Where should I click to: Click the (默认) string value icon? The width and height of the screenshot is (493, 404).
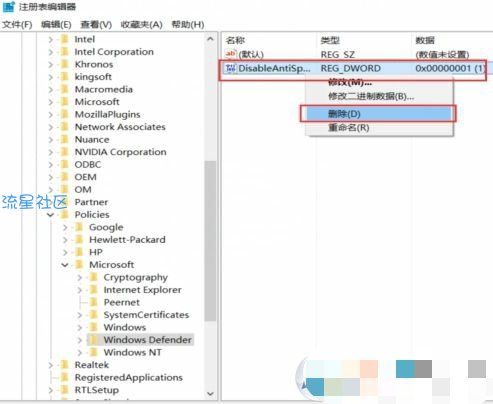[x=231, y=54]
